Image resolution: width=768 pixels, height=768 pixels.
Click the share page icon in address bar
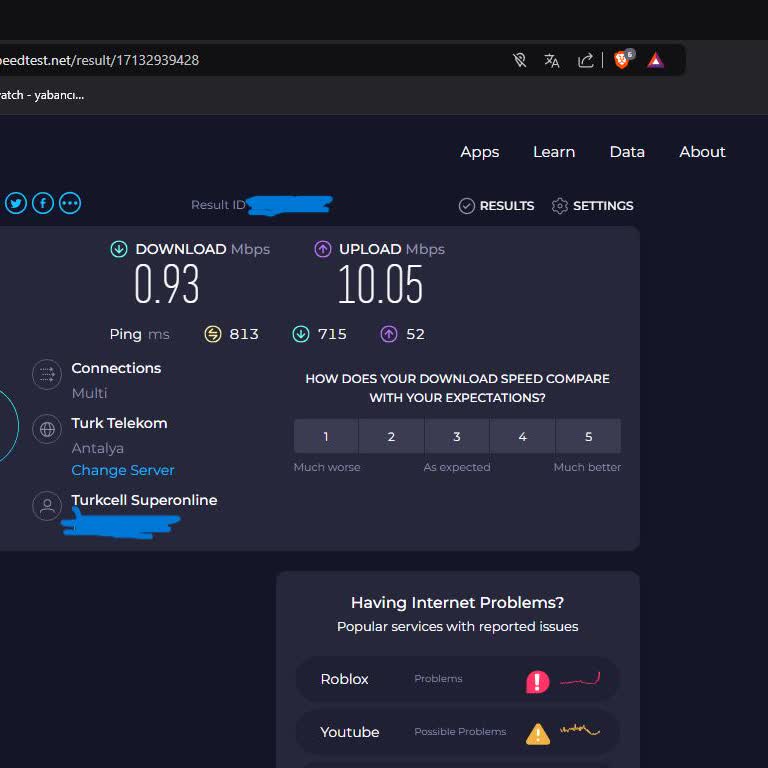(585, 60)
